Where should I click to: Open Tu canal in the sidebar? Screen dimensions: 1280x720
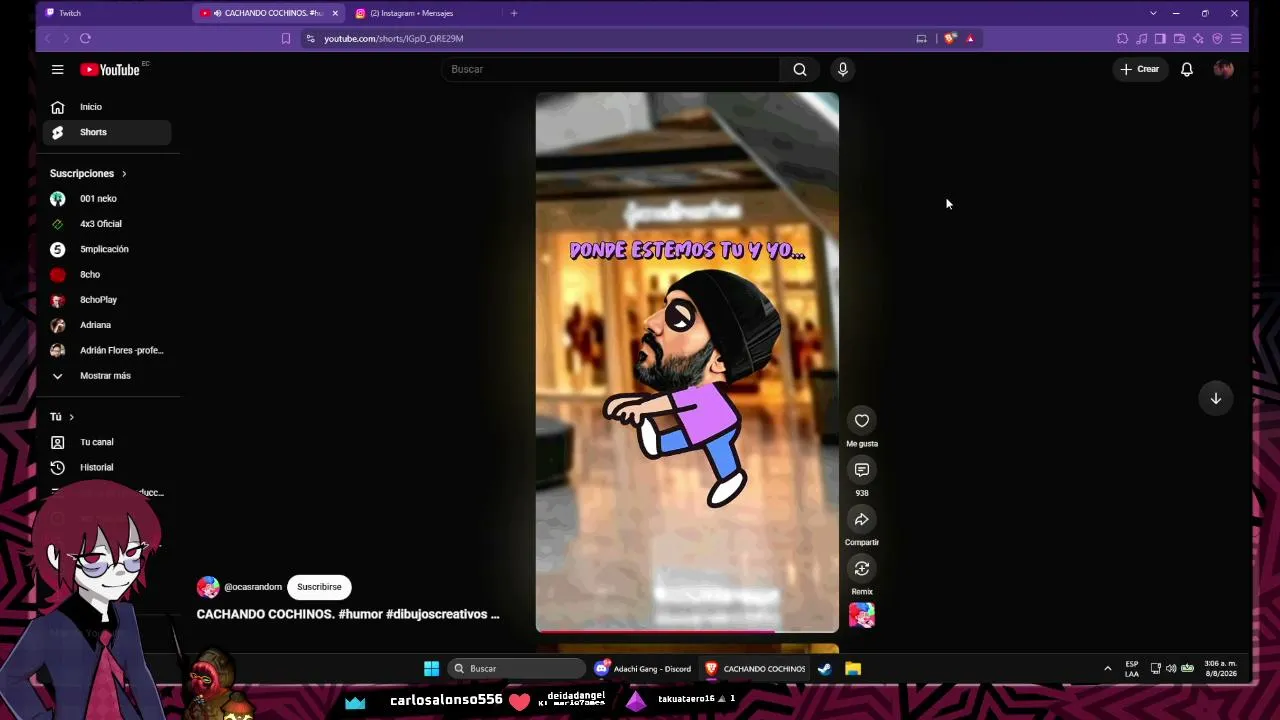(x=107, y=442)
